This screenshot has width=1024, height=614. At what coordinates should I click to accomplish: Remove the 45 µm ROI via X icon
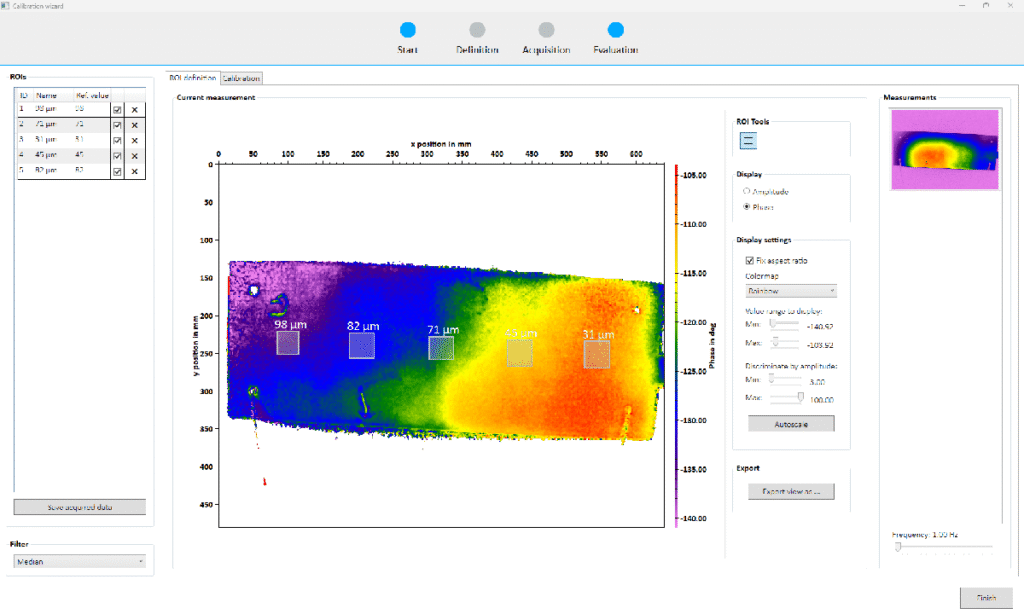tap(134, 155)
